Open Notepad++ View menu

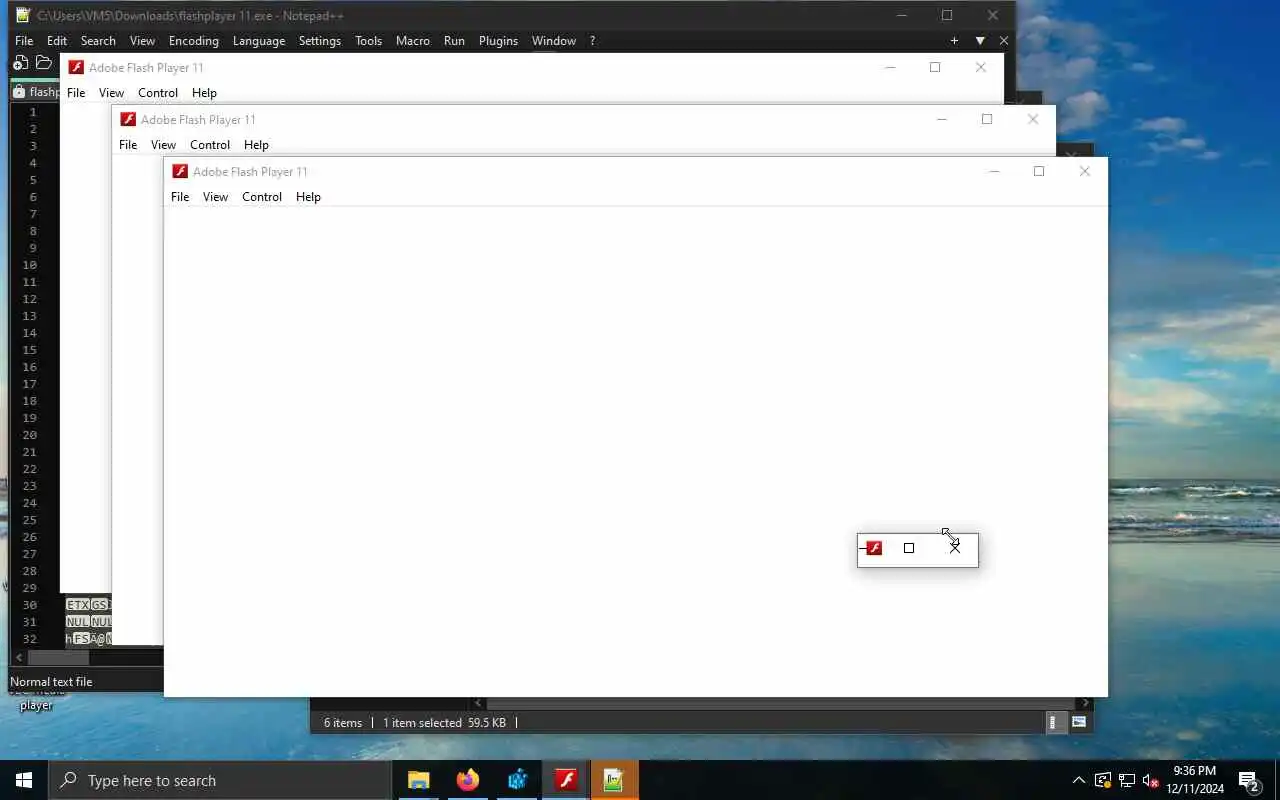pyautogui.click(x=142, y=41)
